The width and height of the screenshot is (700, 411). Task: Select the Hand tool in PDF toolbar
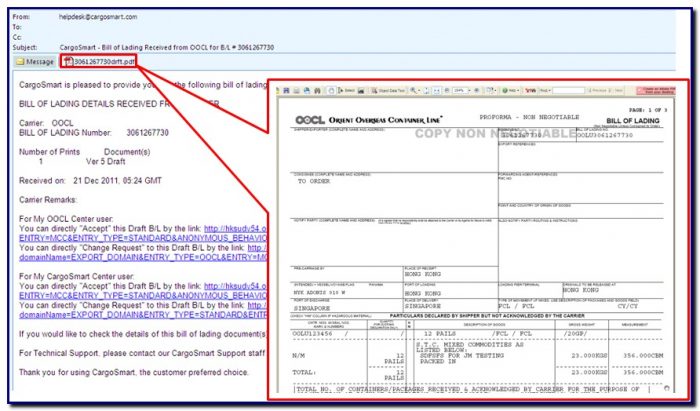(x=331, y=91)
